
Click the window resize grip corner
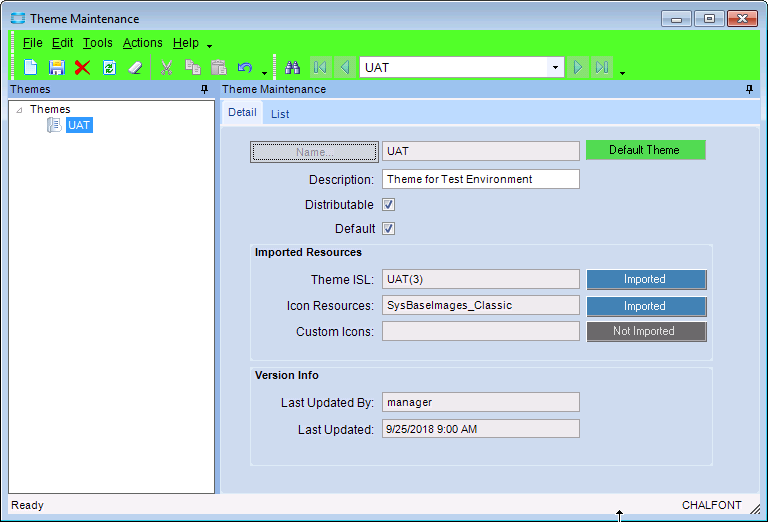[755, 509]
